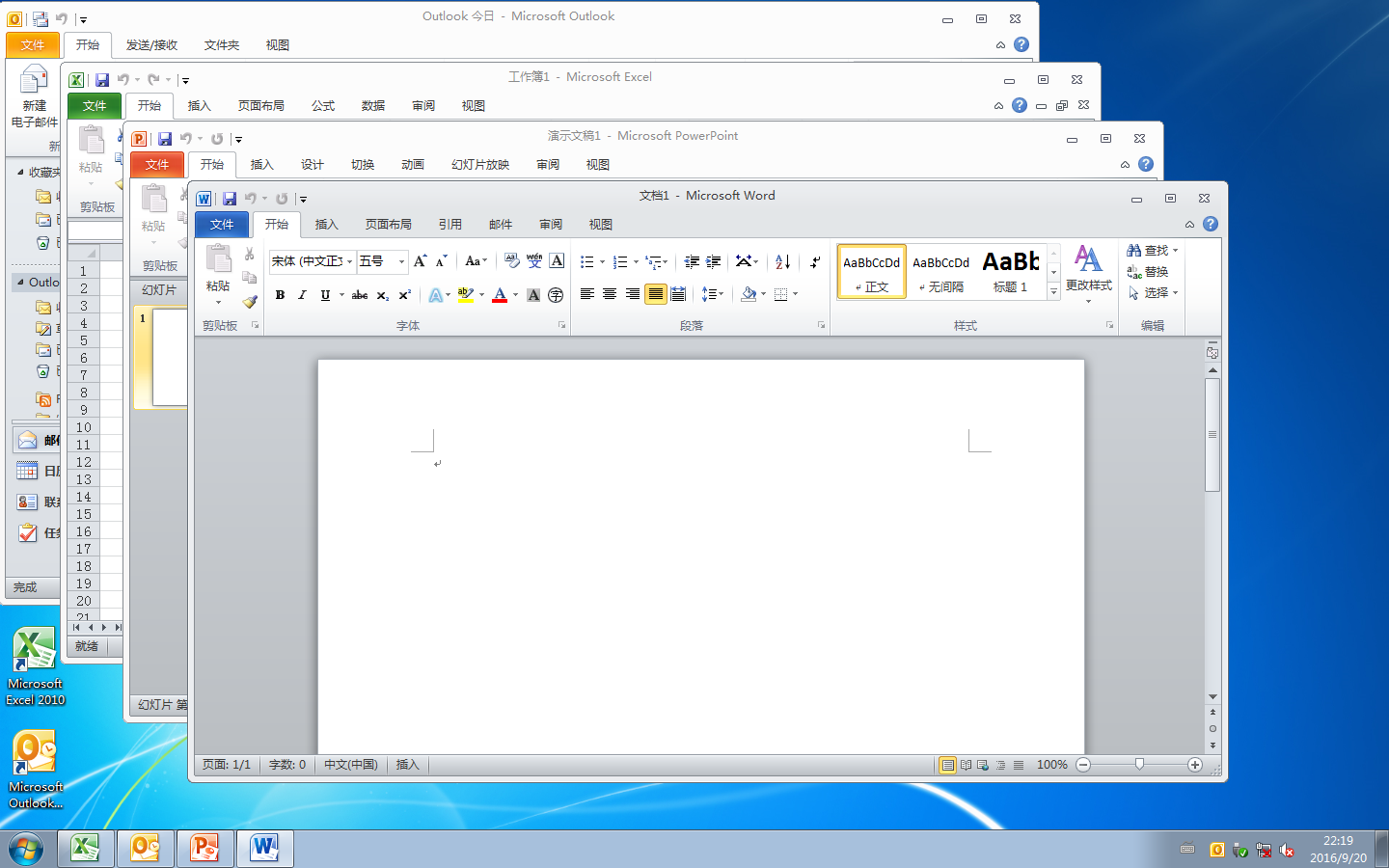
Task: Click the Distributed alignment icon in Word
Action: tap(678, 294)
